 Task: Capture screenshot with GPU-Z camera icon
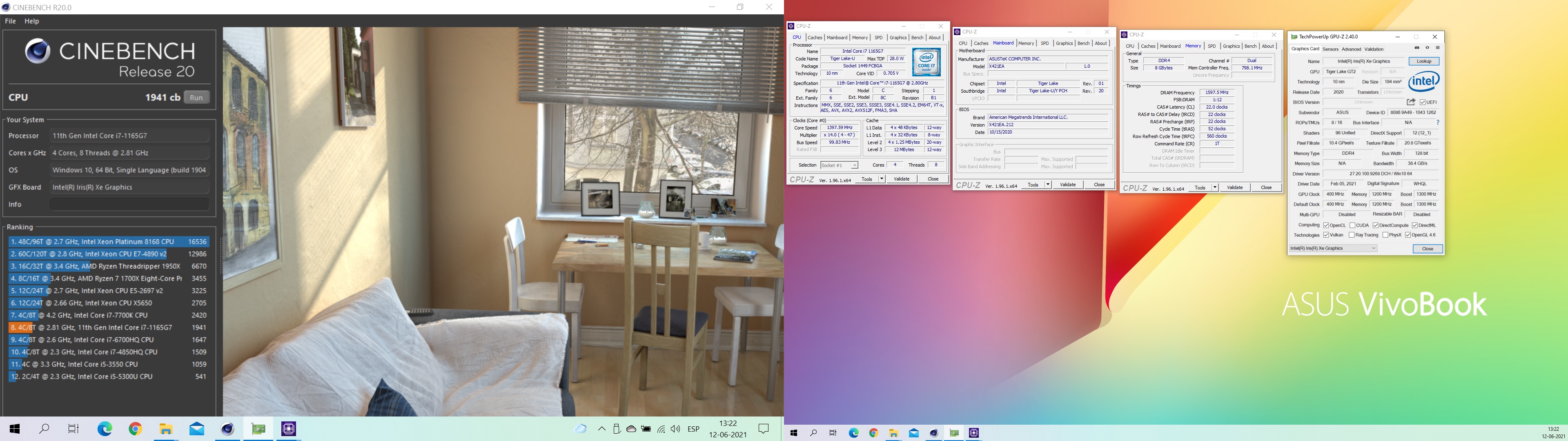1417,48
